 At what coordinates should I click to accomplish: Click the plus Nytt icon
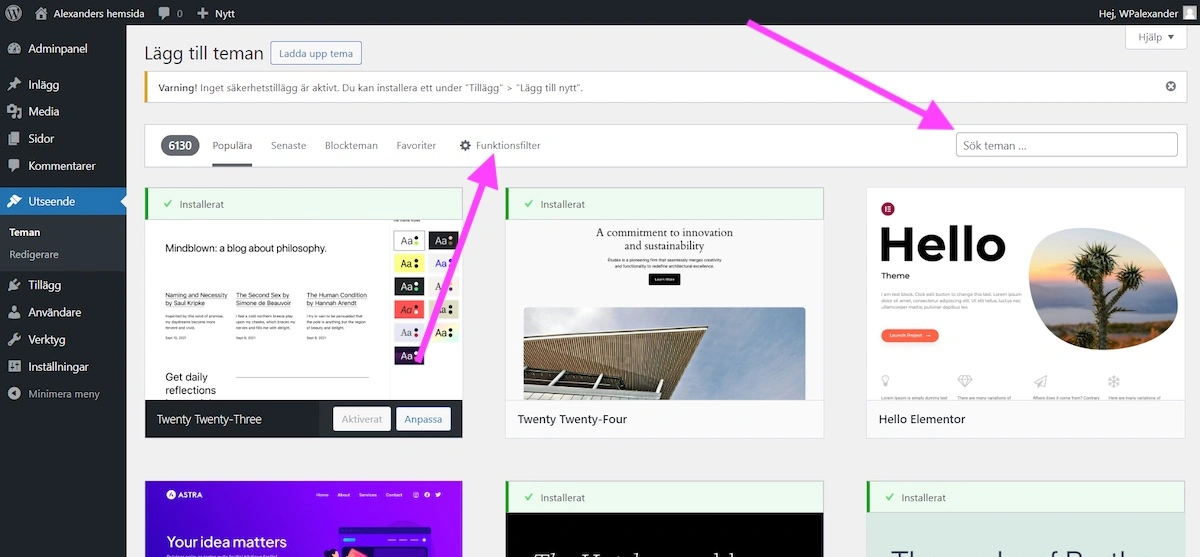tap(203, 14)
